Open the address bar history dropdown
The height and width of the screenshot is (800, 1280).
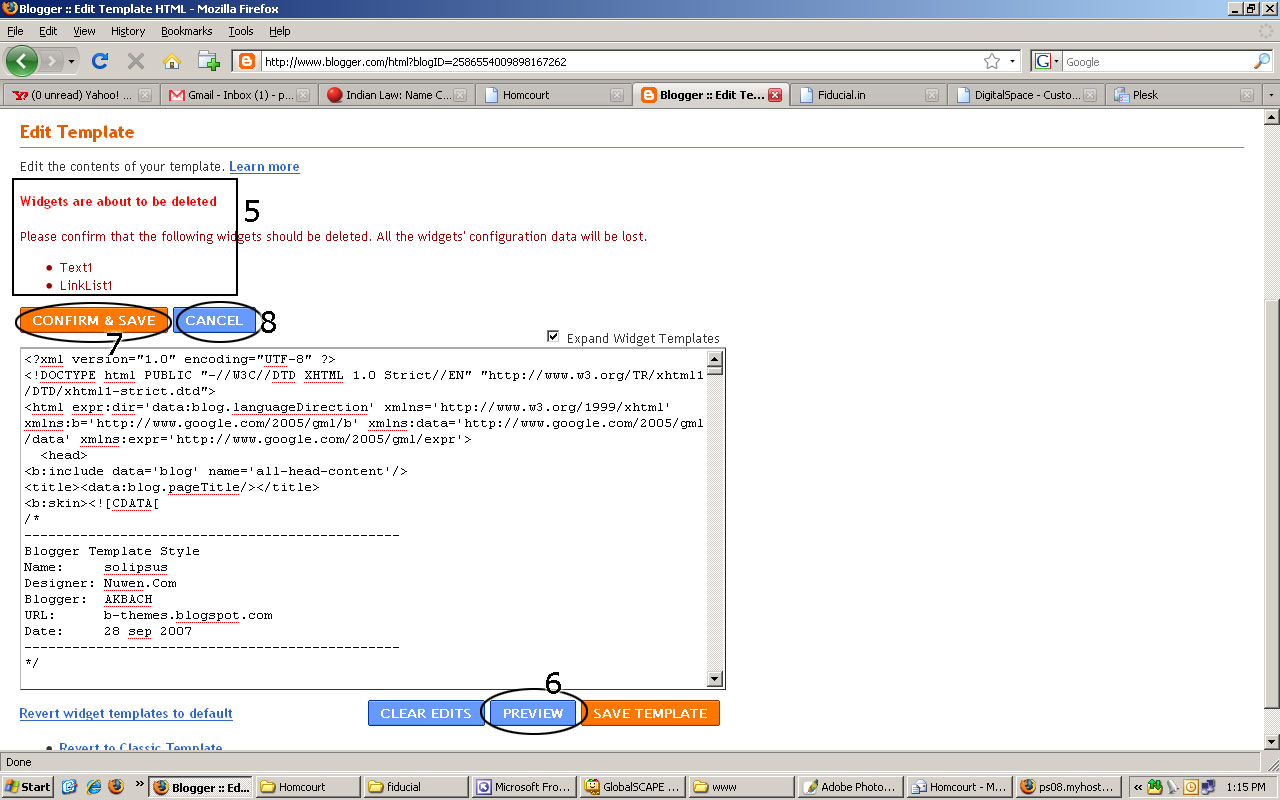pos(1012,61)
